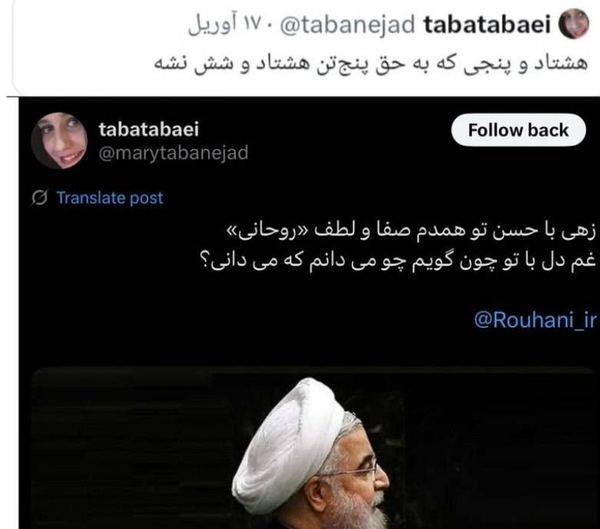Click the tabatabaei display name in the dark post

149,129
